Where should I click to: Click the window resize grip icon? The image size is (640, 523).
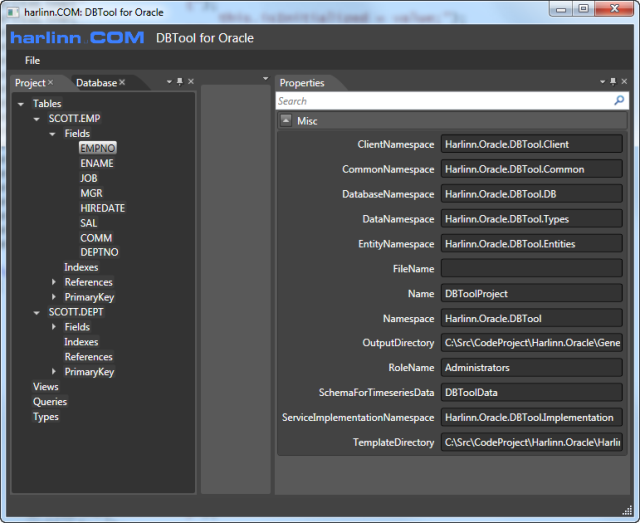[x=627, y=510]
